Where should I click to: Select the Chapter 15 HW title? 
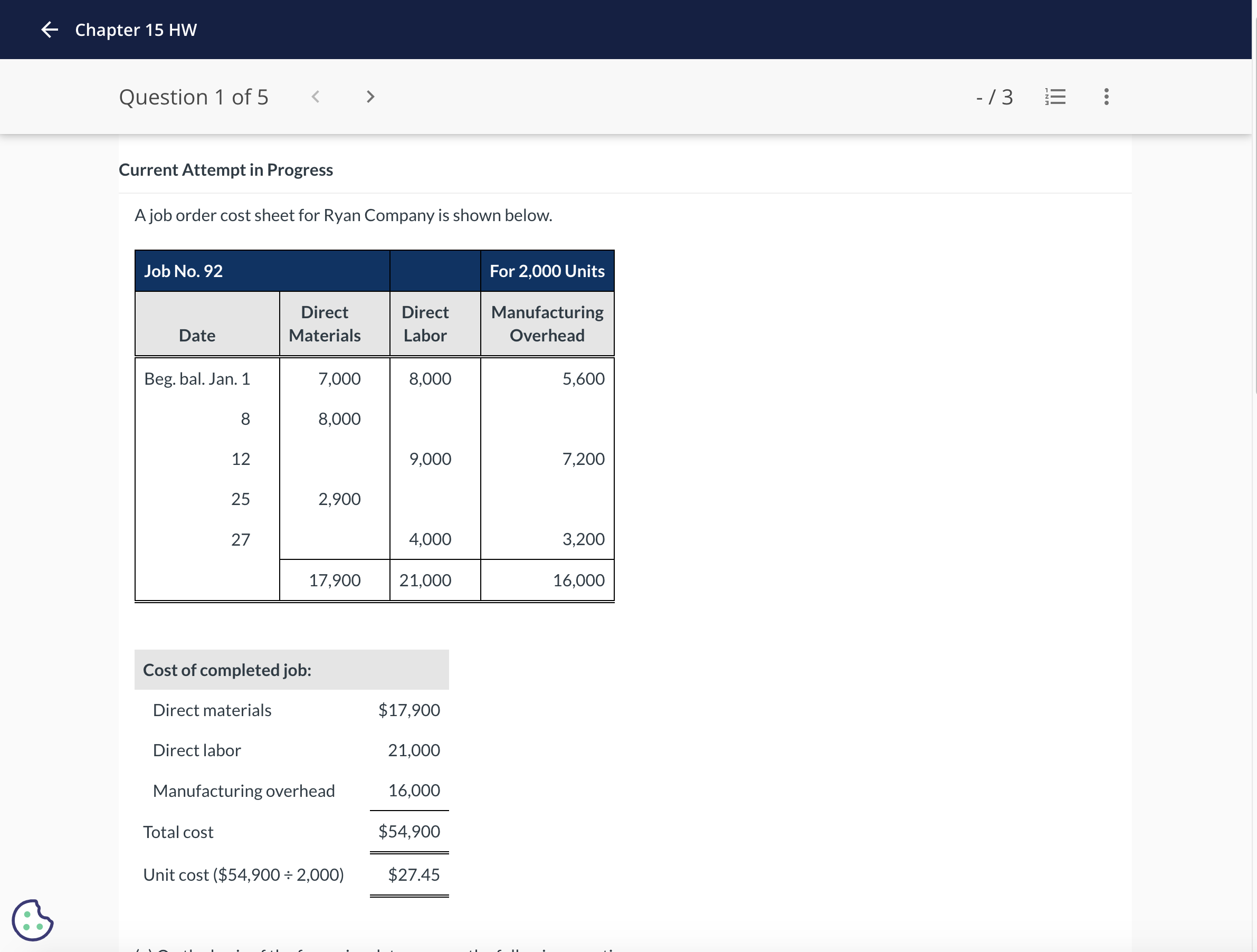click(x=135, y=30)
